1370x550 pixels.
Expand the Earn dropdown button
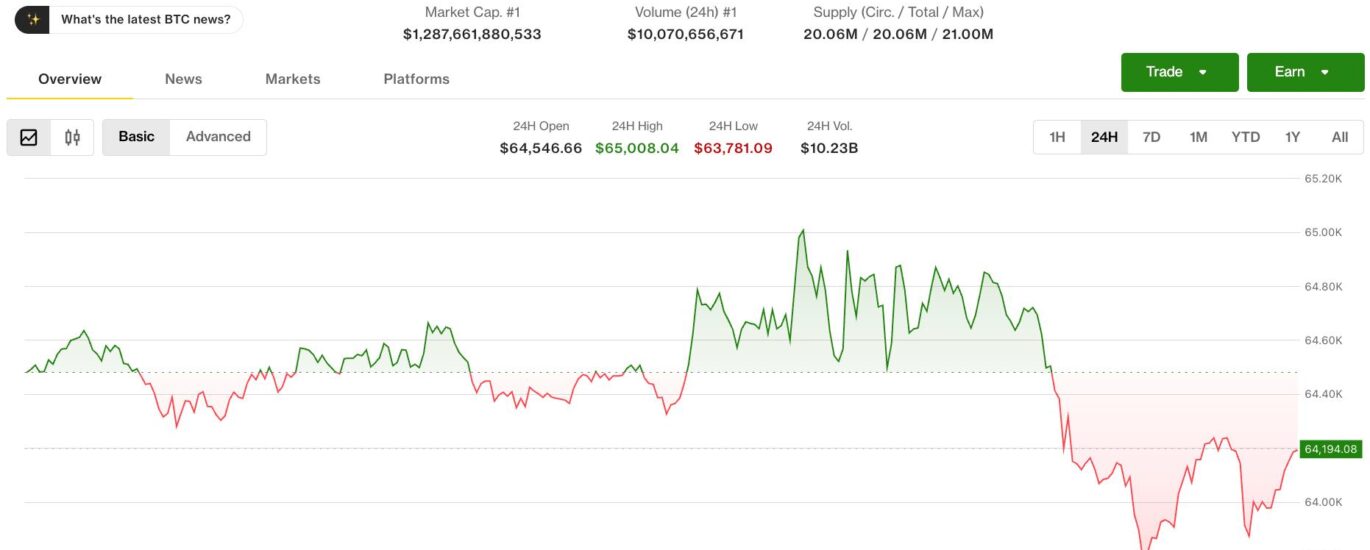(x=1305, y=72)
